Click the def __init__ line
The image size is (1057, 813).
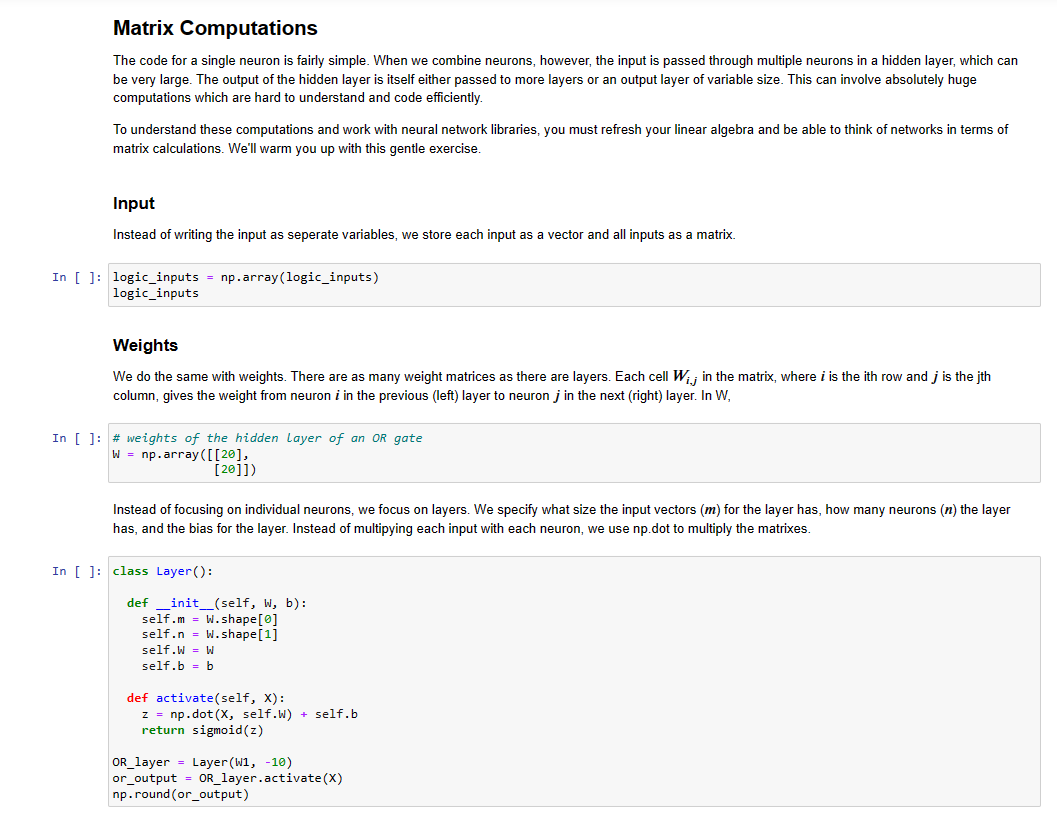click(216, 603)
